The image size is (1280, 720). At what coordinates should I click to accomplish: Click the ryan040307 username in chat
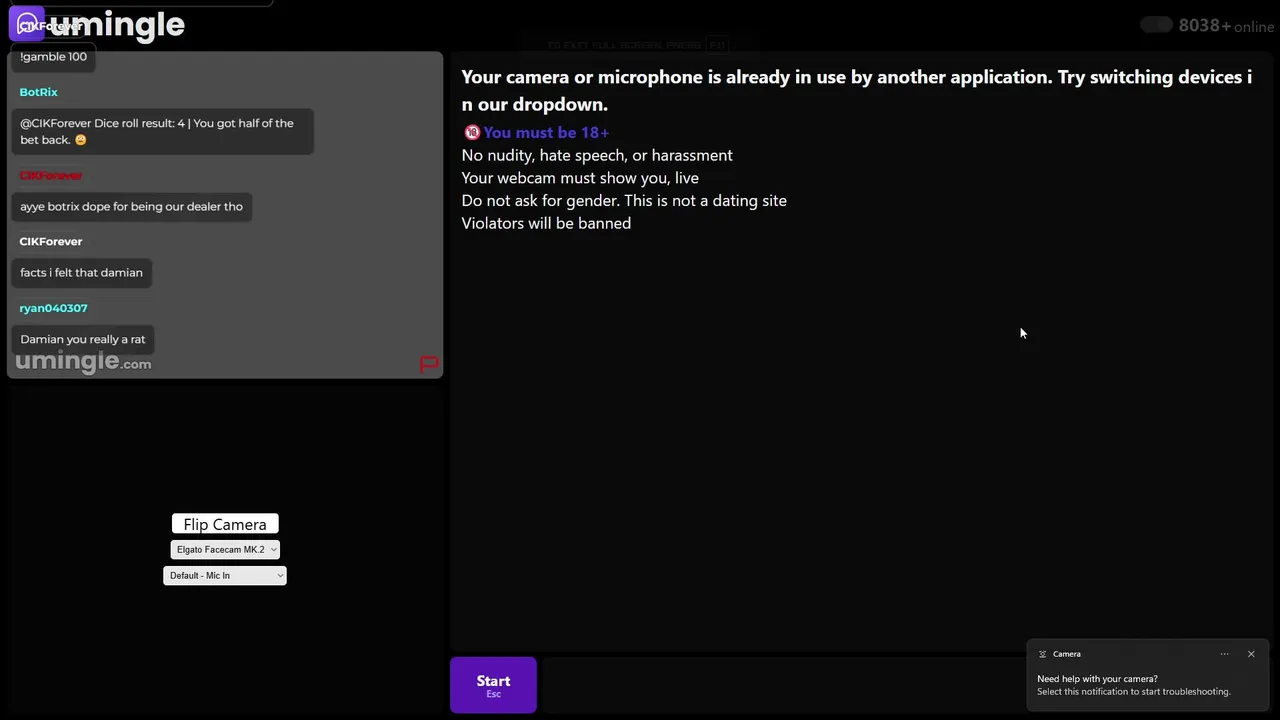click(x=54, y=308)
